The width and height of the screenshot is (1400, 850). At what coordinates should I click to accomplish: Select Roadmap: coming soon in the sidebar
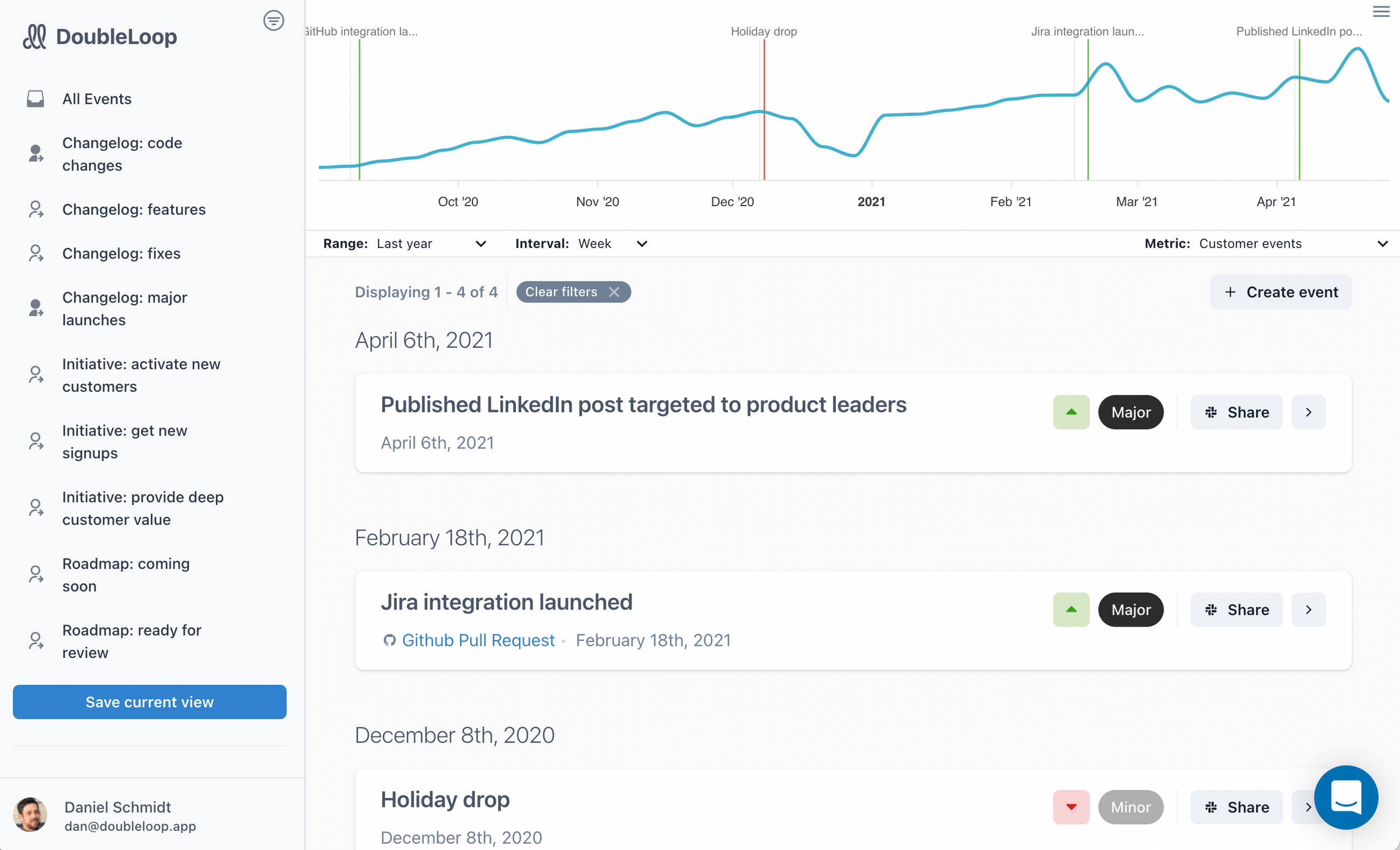tap(125, 575)
